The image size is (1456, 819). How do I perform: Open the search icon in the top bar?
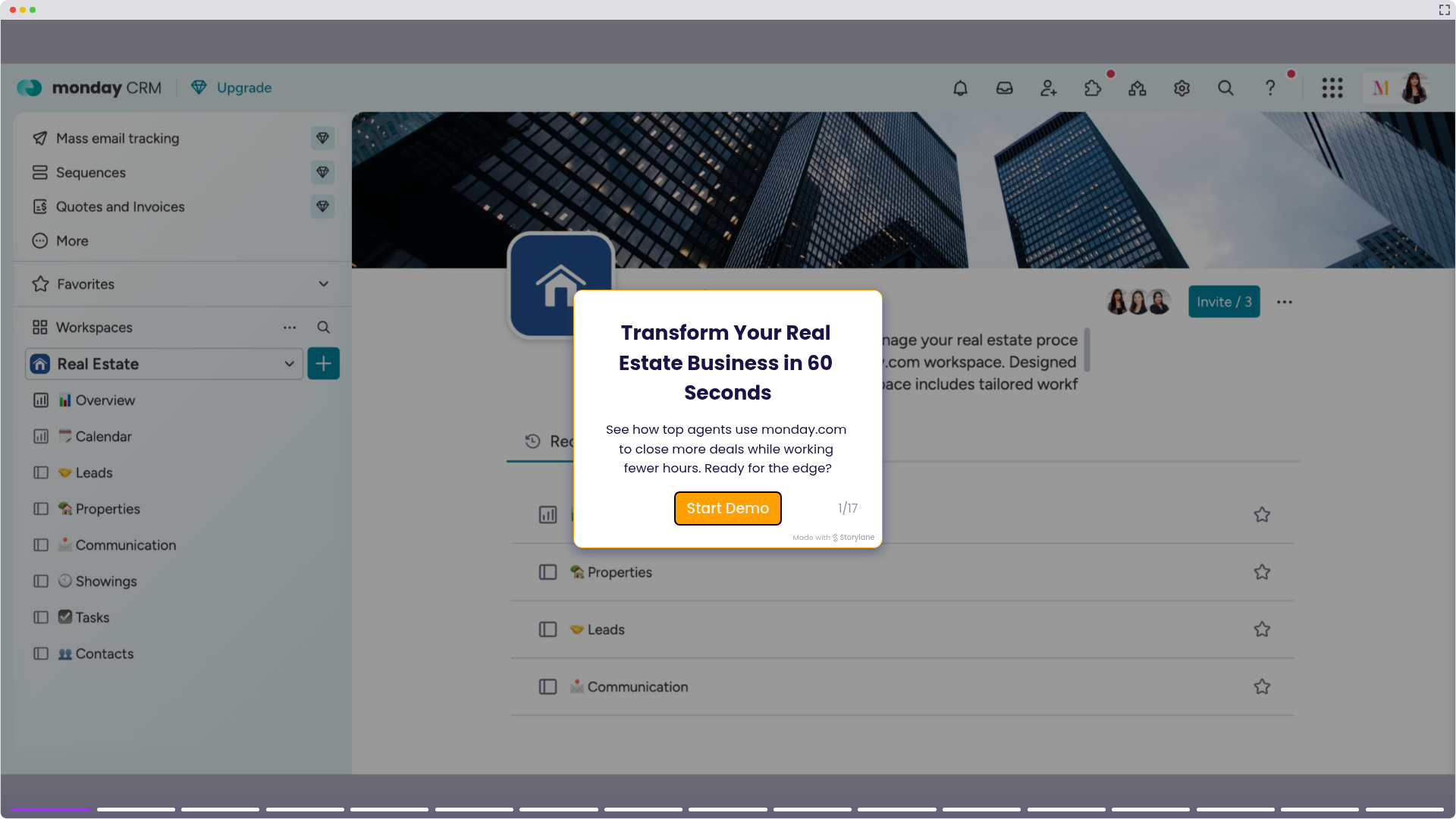click(1225, 88)
